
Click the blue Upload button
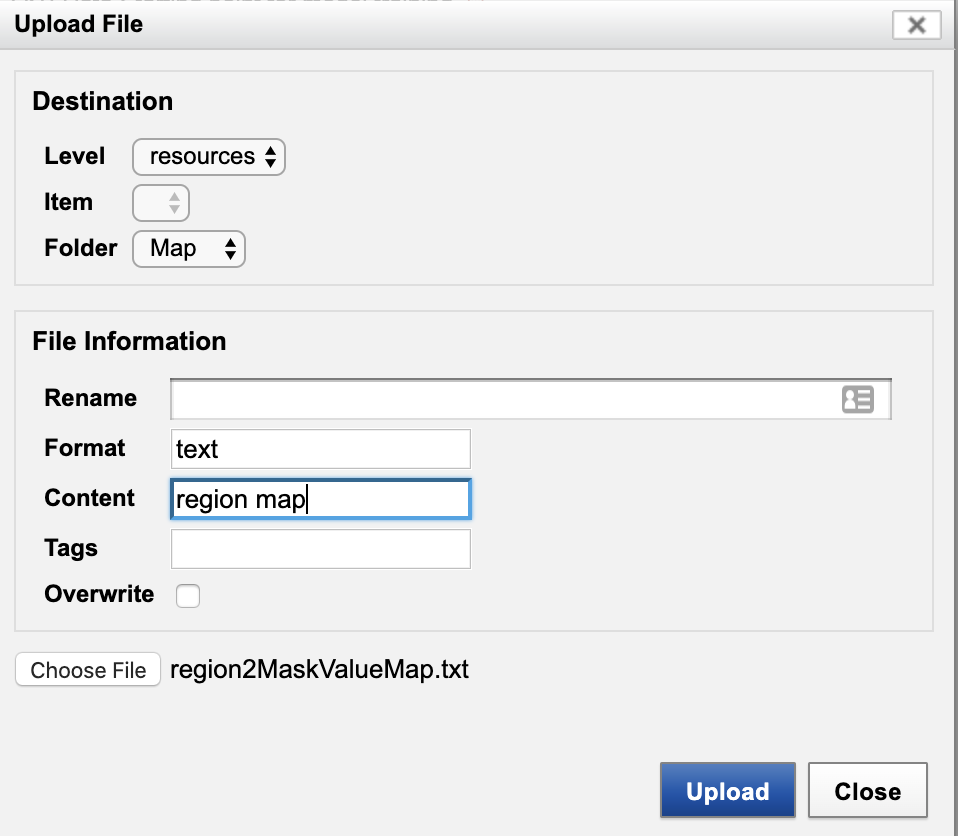727,791
